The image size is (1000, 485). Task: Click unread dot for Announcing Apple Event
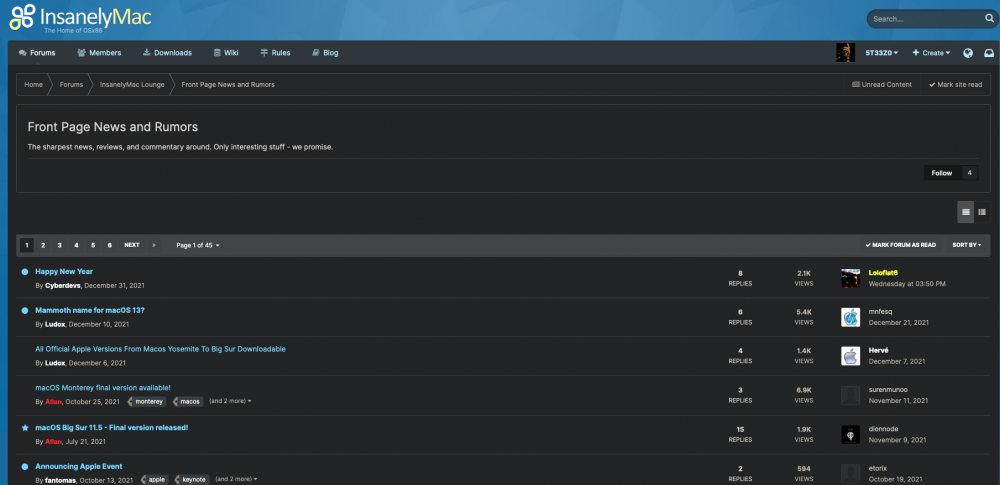click(x=25, y=466)
